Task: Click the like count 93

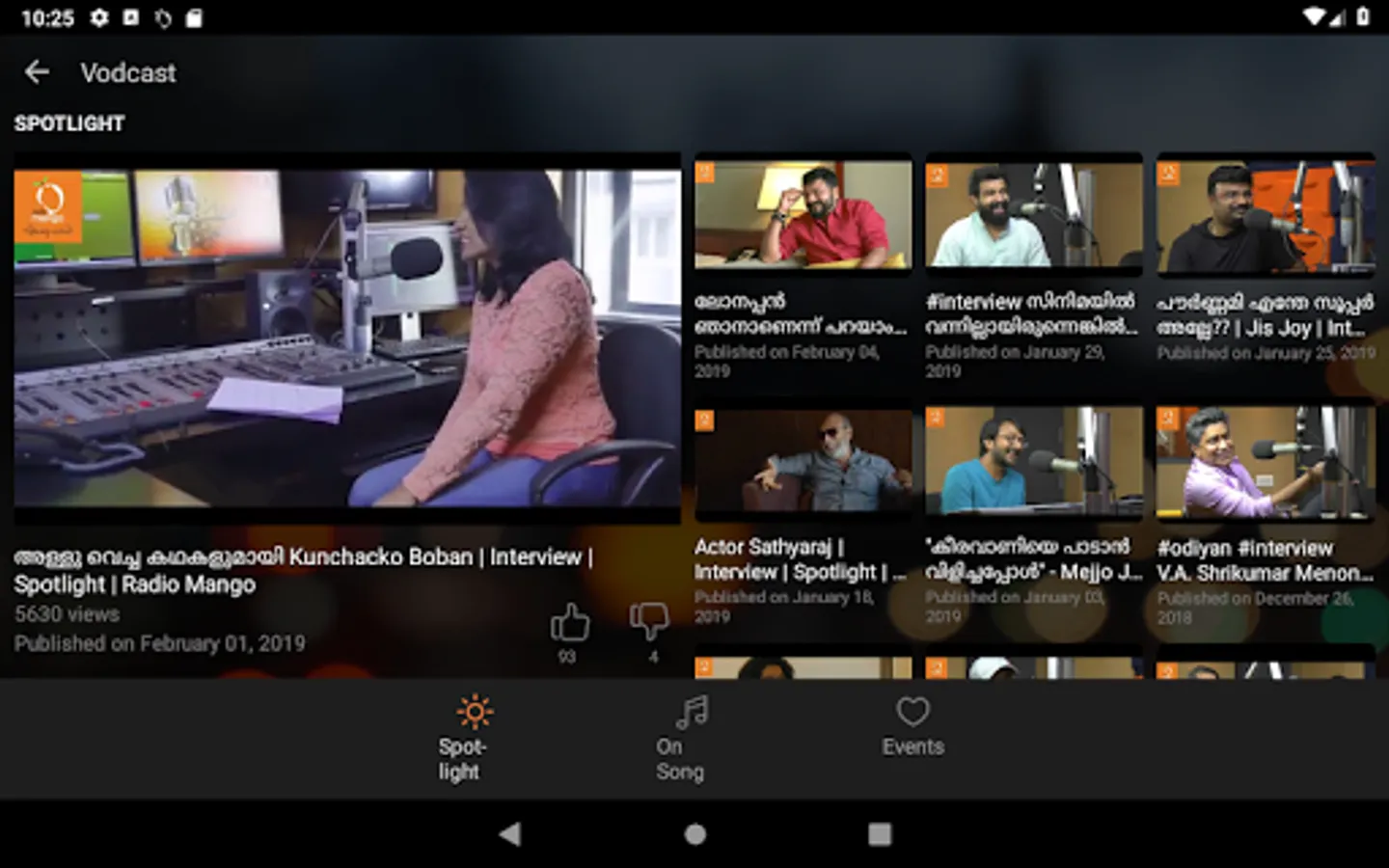Action: pos(566,657)
